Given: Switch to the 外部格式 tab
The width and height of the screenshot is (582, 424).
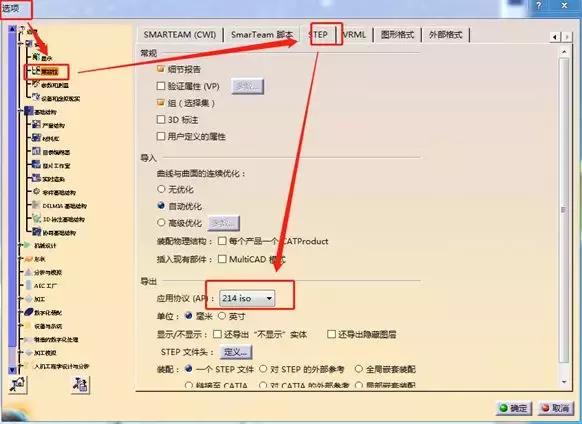Looking at the screenshot, I should [445, 35].
